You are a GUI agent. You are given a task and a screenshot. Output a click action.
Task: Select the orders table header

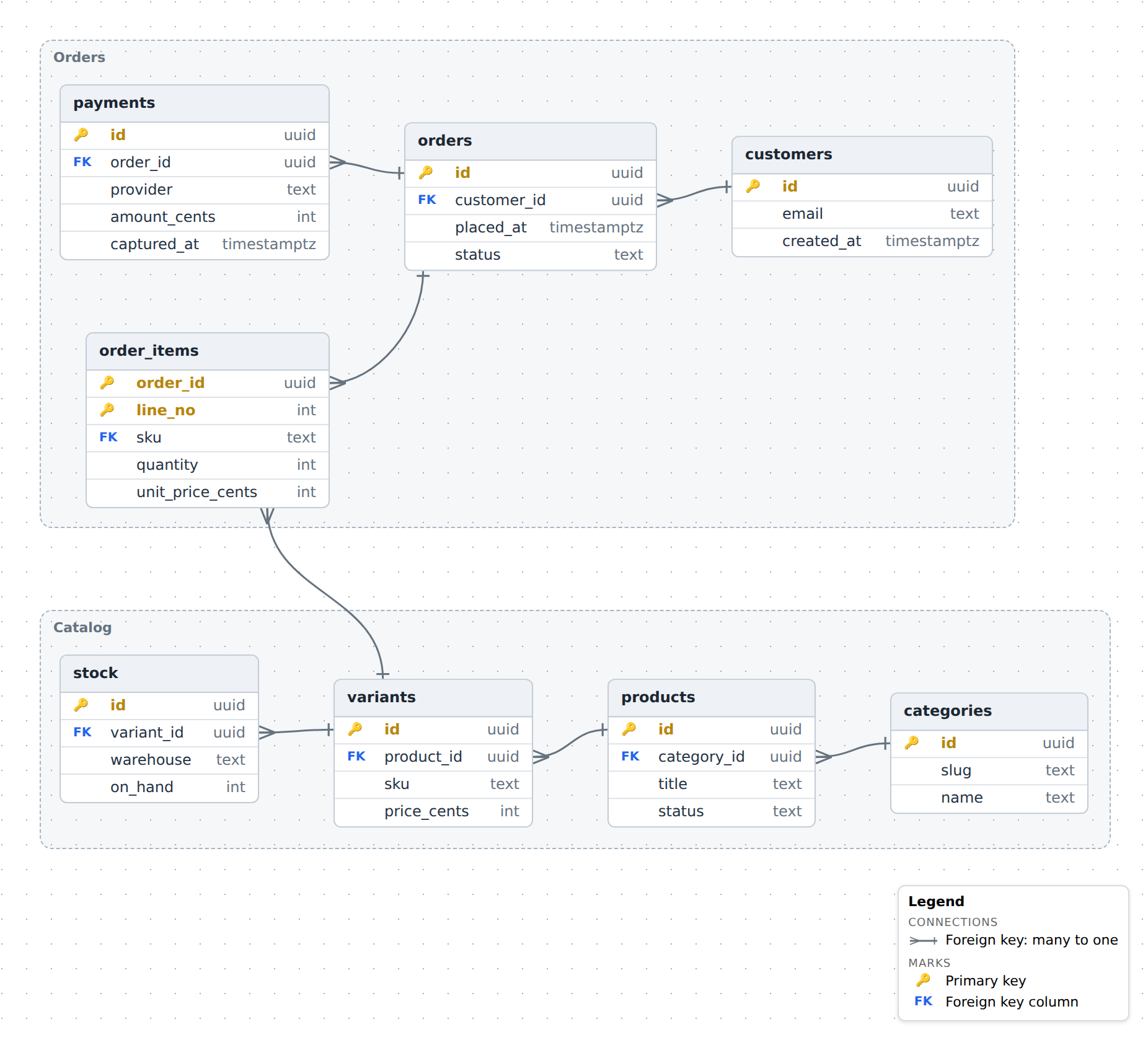pos(531,141)
